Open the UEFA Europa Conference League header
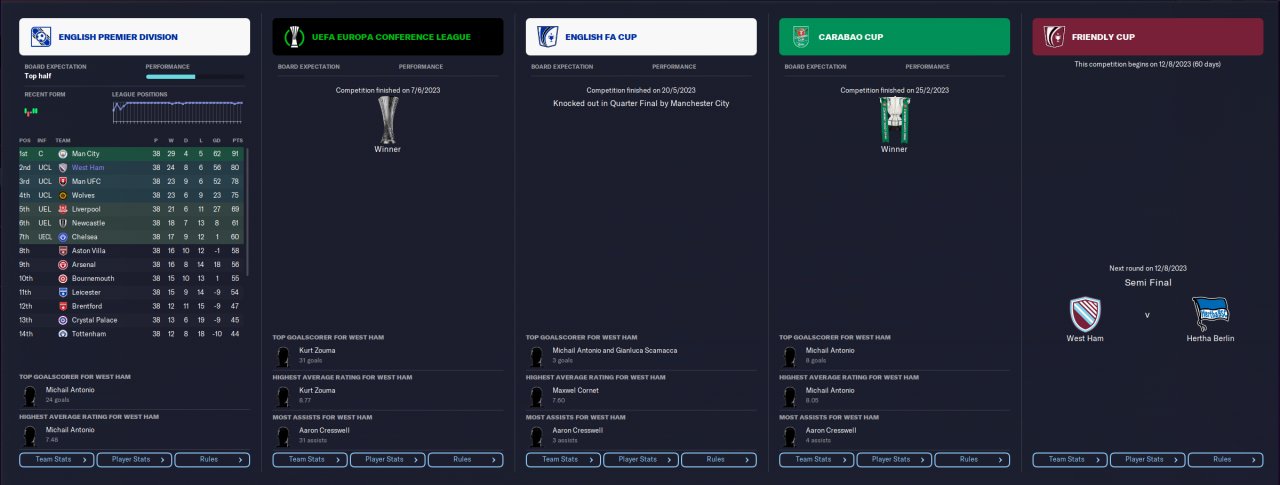The image size is (1280, 485). click(x=388, y=37)
